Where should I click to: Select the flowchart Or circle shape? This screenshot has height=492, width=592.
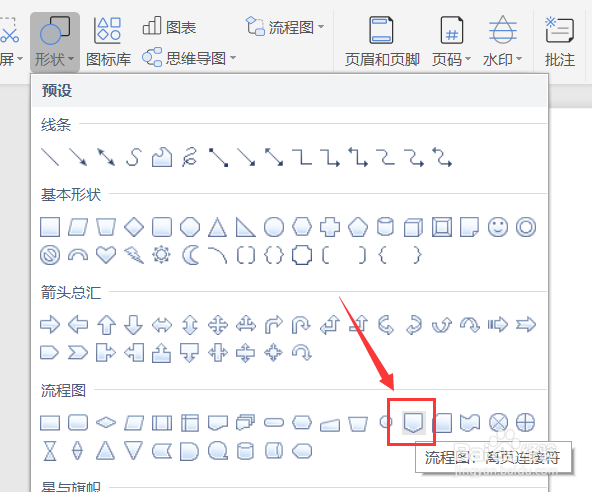(526, 423)
